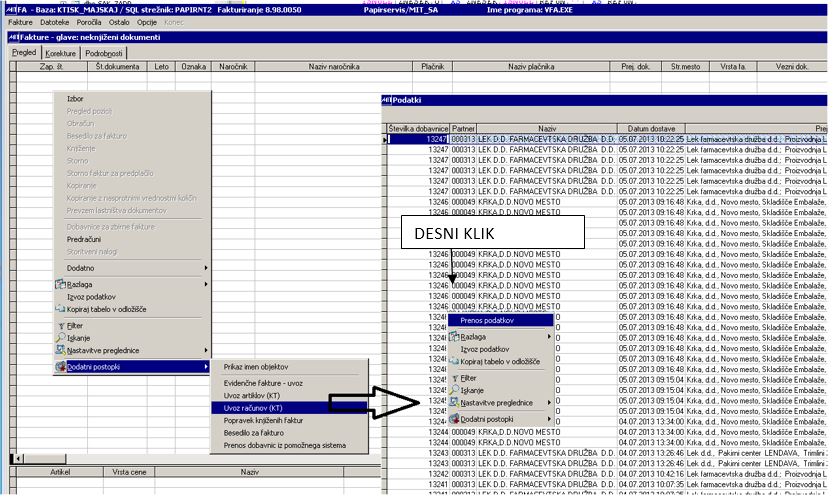Screen dimensions: 836x502
Task: Click the Razlaga icon in left context menu
Action: pos(60,284)
